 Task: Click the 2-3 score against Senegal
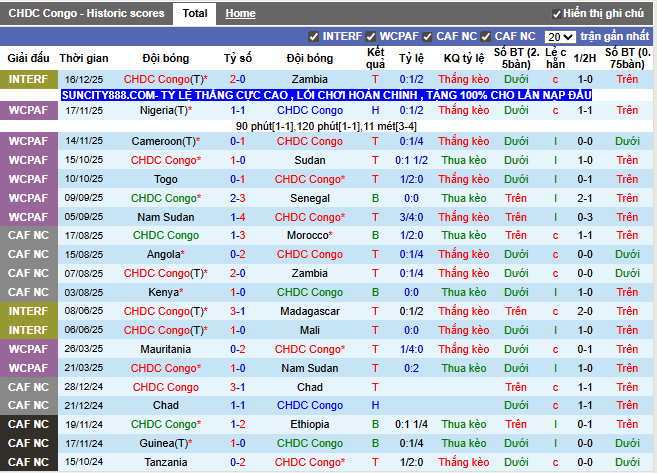point(238,198)
